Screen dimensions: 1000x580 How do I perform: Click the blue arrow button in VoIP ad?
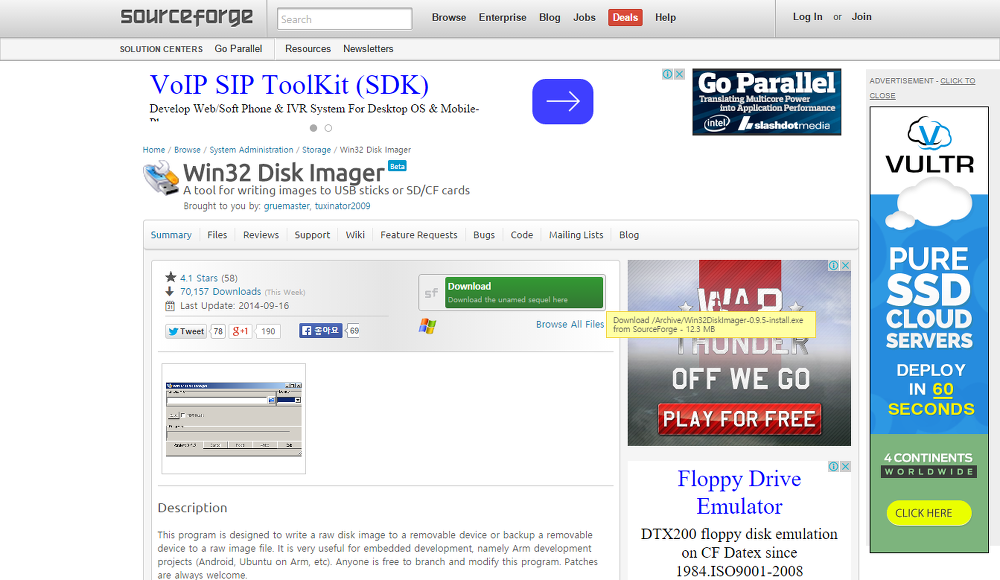[x=562, y=101]
